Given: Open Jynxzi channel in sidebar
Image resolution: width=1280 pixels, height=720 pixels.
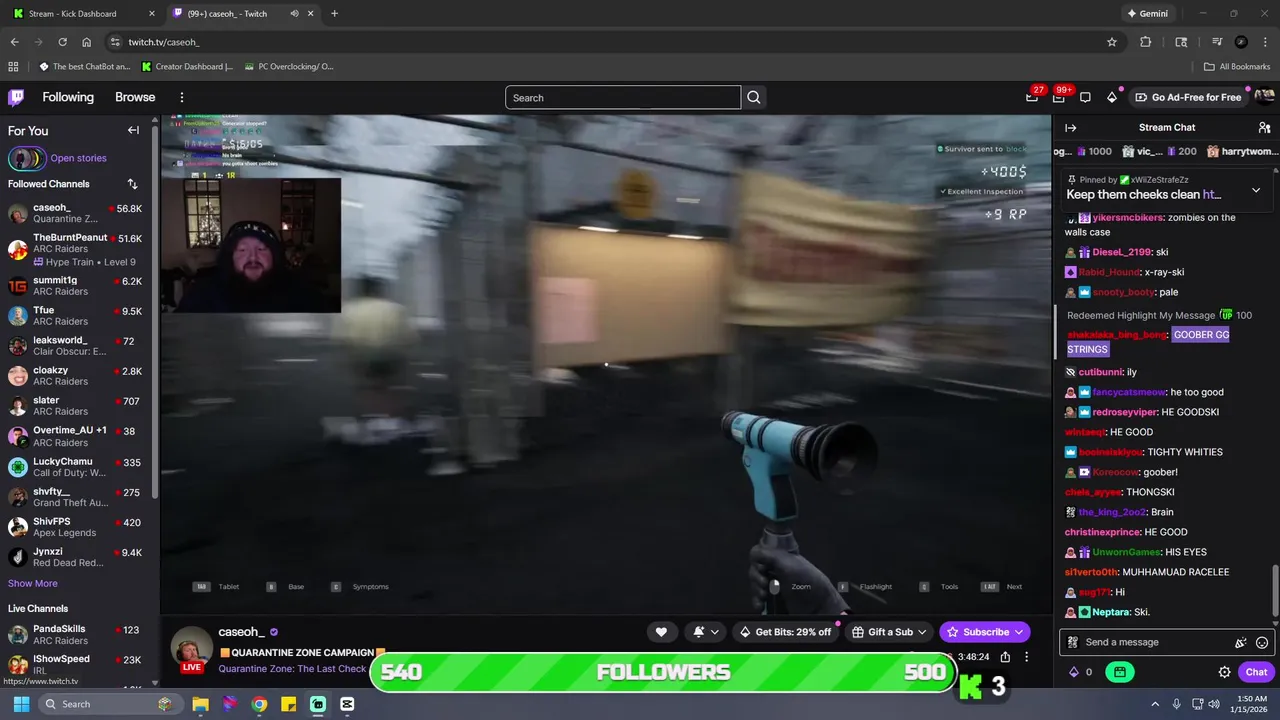Looking at the screenshot, I should coord(76,557).
